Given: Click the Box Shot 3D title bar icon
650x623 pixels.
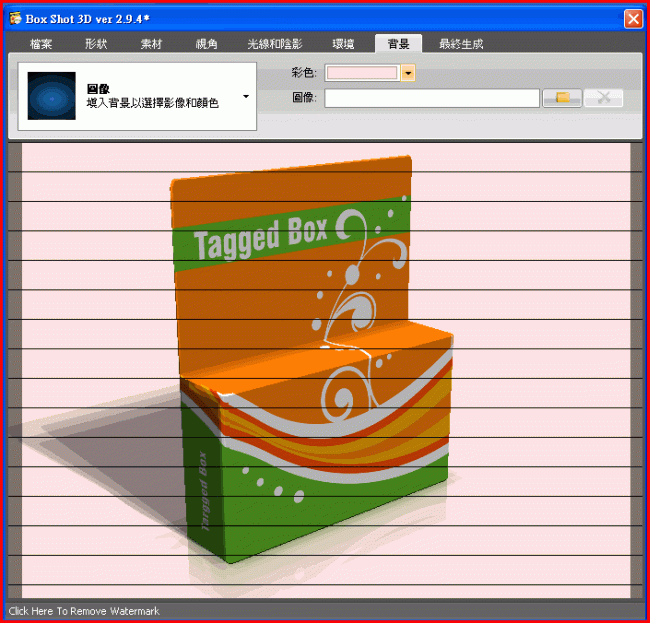Looking at the screenshot, I should [16, 18].
